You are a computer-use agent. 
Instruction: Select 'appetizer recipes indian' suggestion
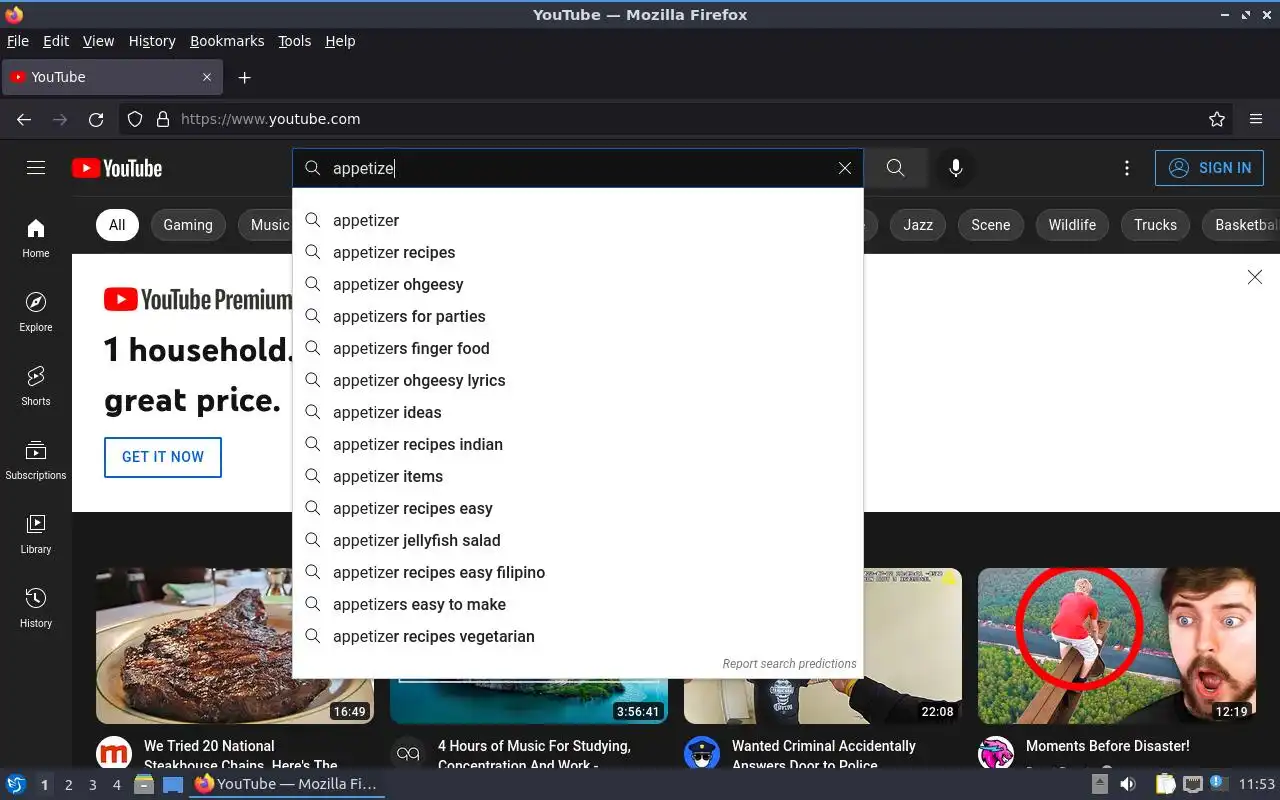(x=578, y=444)
